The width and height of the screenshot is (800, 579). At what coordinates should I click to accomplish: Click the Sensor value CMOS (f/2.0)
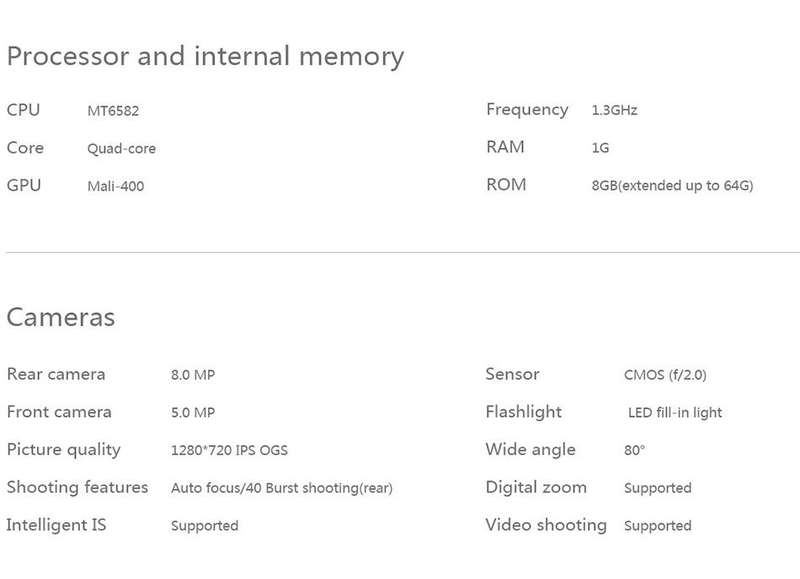[x=665, y=375]
